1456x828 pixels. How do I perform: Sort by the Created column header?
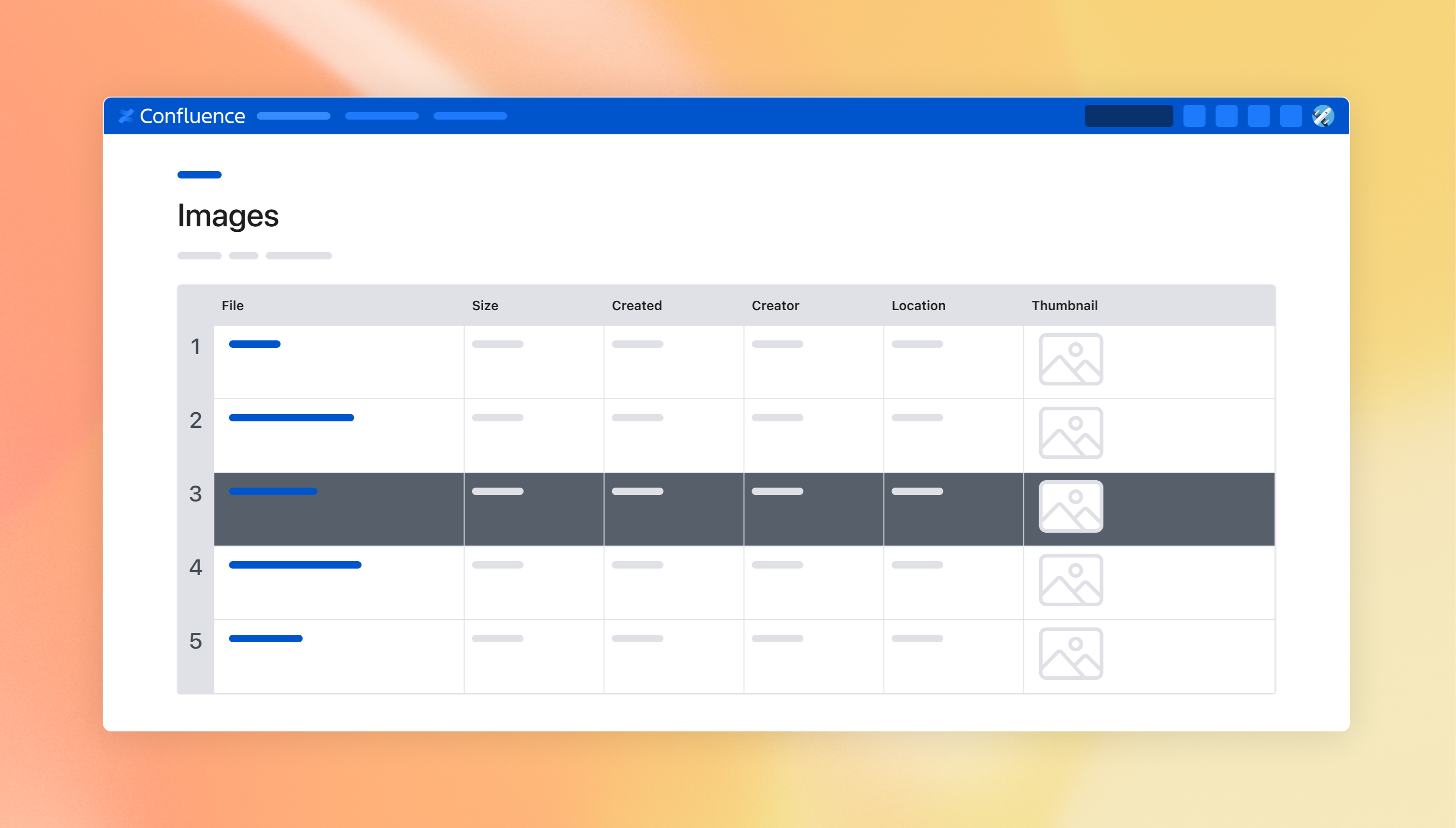[x=636, y=305]
